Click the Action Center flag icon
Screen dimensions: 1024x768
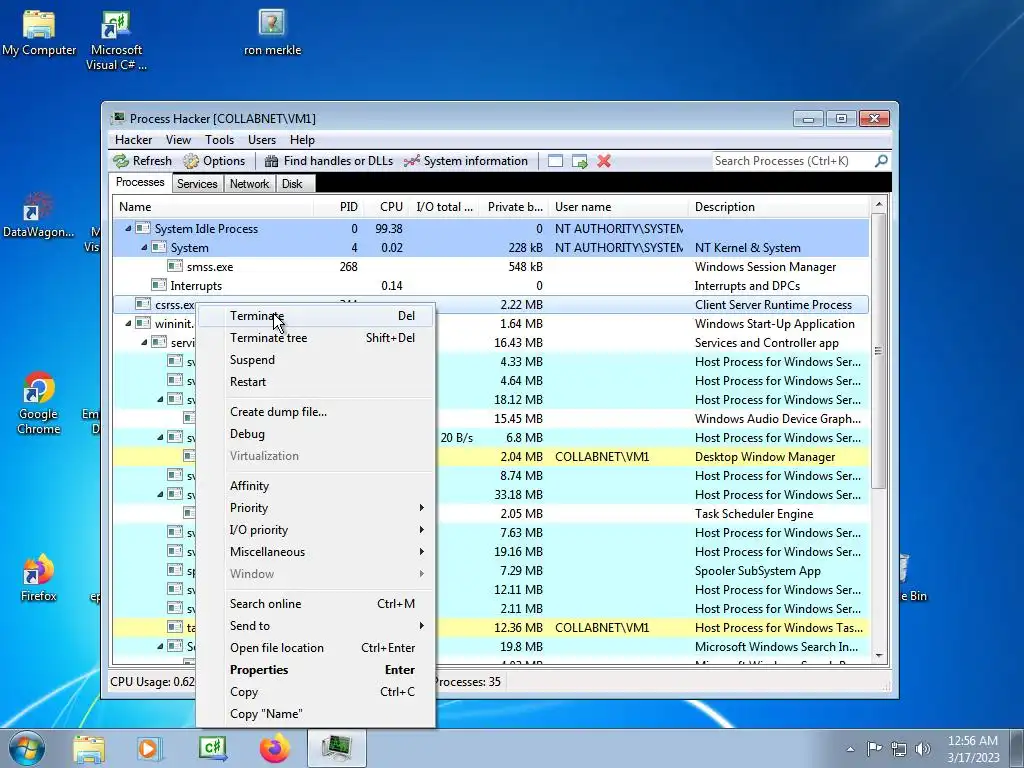click(x=874, y=749)
